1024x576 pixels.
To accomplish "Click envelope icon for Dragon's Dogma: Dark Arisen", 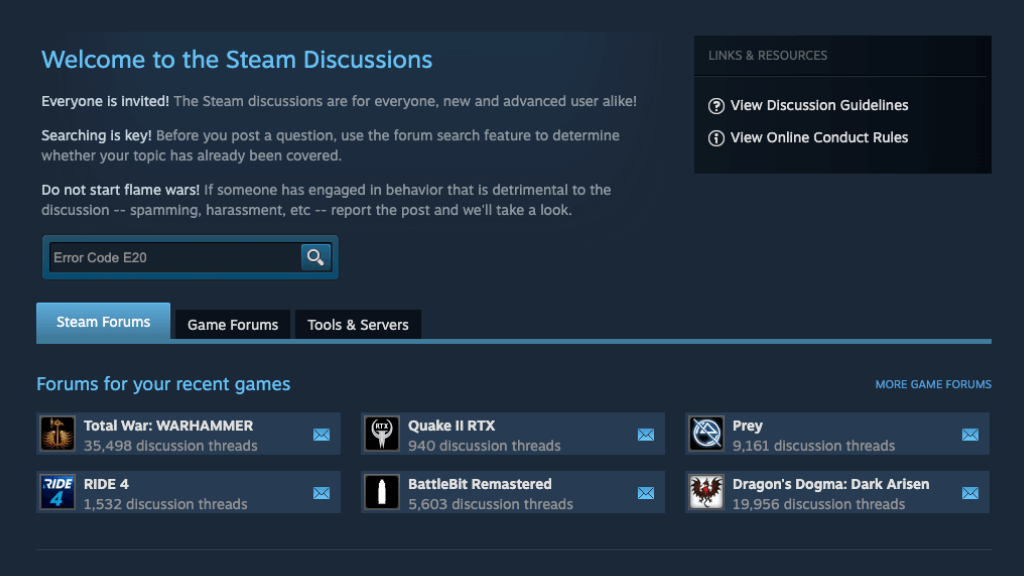I will pyautogui.click(x=970, y=493).
